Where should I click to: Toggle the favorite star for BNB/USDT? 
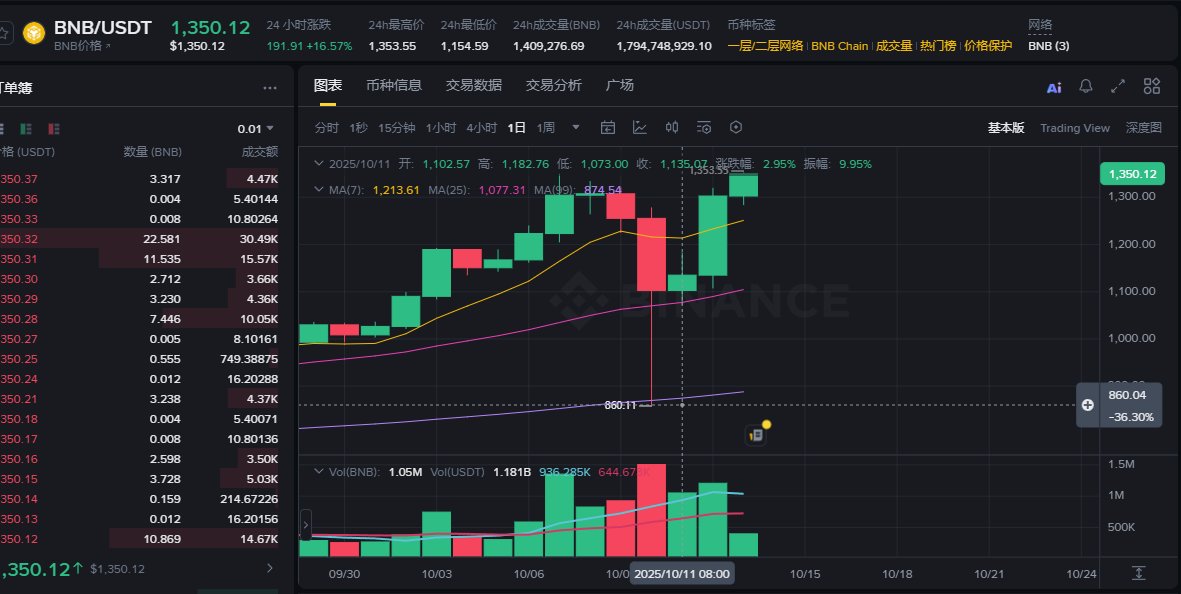pos(4,34)
